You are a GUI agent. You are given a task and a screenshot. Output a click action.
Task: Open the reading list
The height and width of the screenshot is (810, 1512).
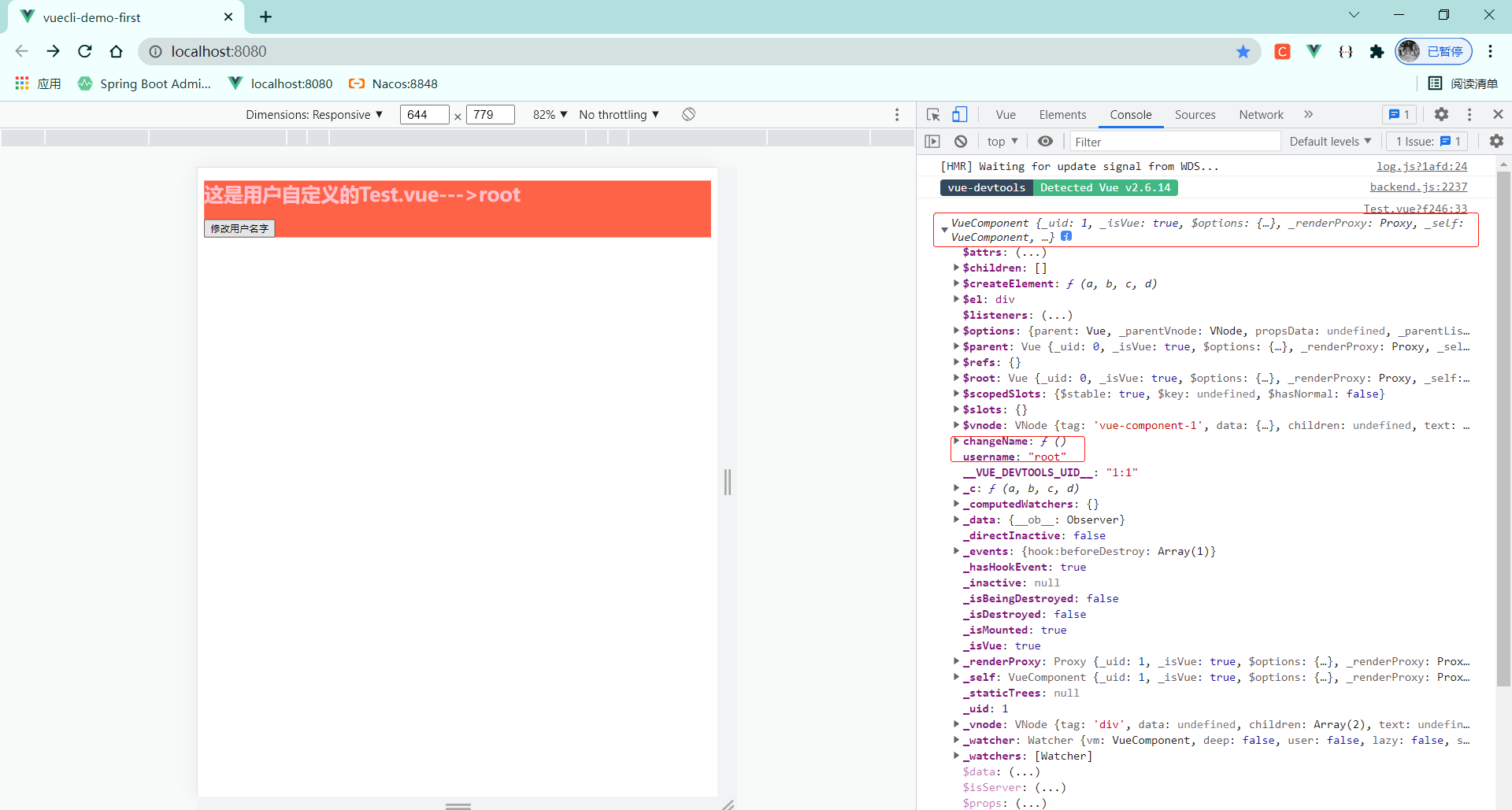click(x=1464, y=83)
